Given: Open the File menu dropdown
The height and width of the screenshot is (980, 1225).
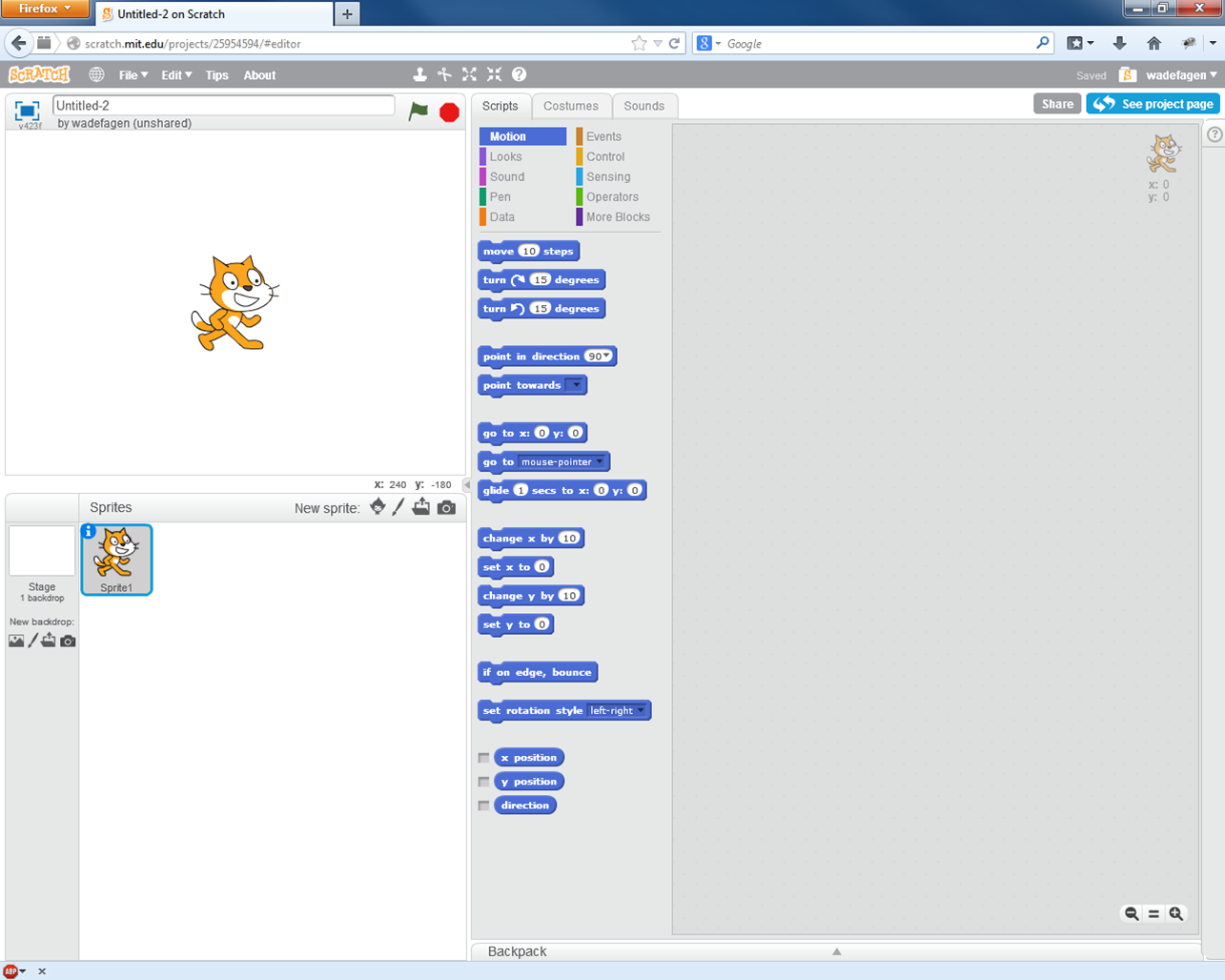Looking at the screenshot, I should [x=133, y=75].
